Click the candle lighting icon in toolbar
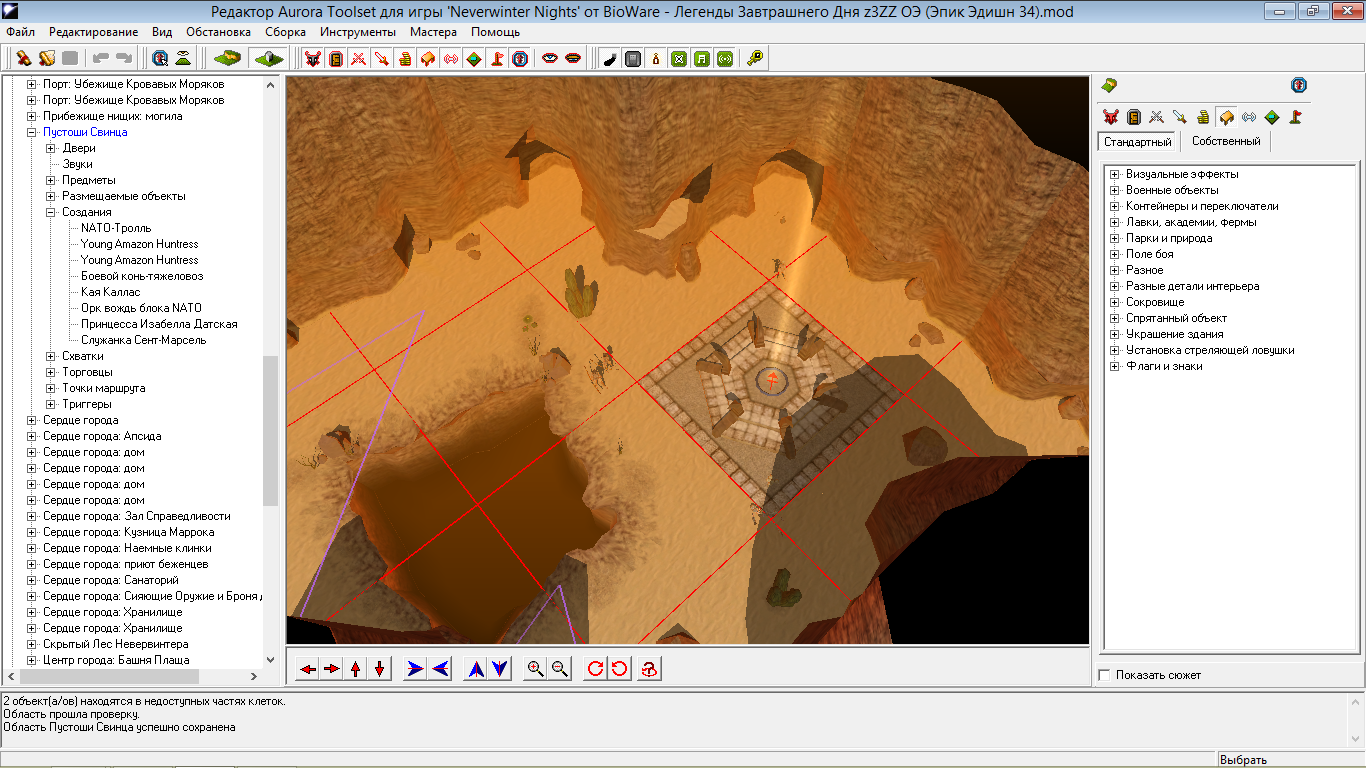The width and height of the screenshot is (1366, 768). coord(655,59)
